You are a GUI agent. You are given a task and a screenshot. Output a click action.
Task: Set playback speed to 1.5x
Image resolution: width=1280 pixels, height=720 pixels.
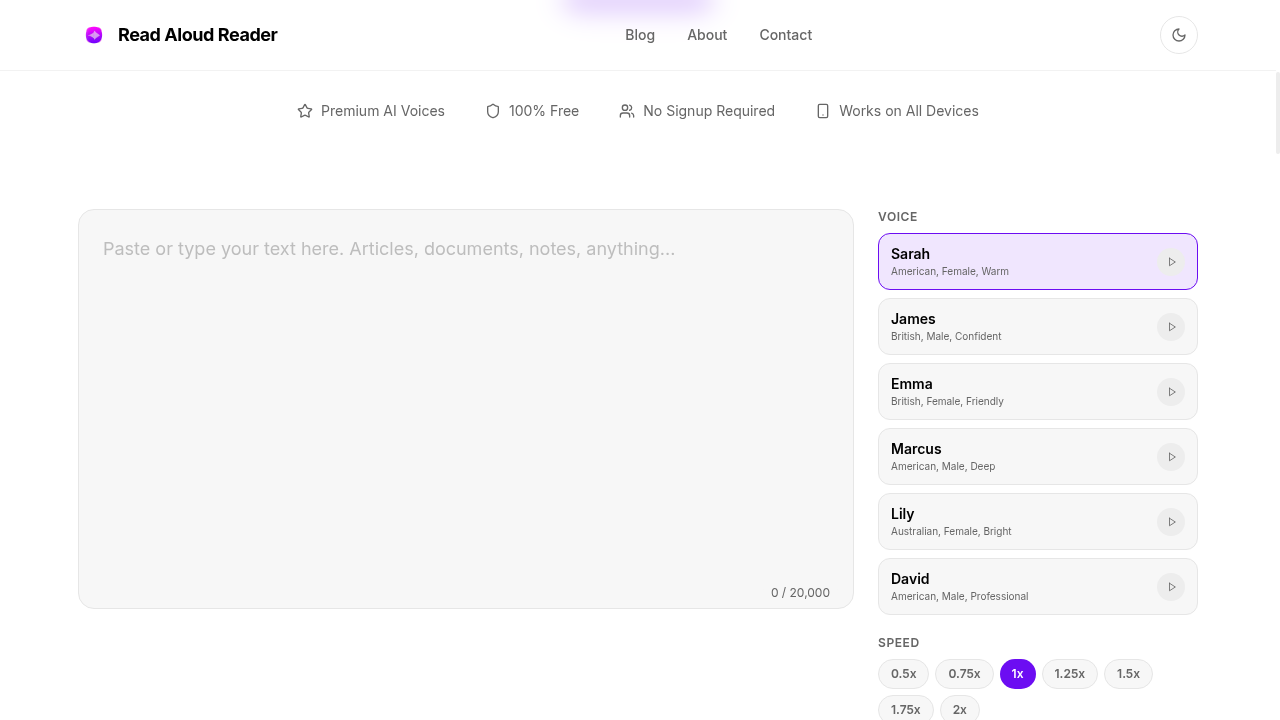[x=1128, y=674]
